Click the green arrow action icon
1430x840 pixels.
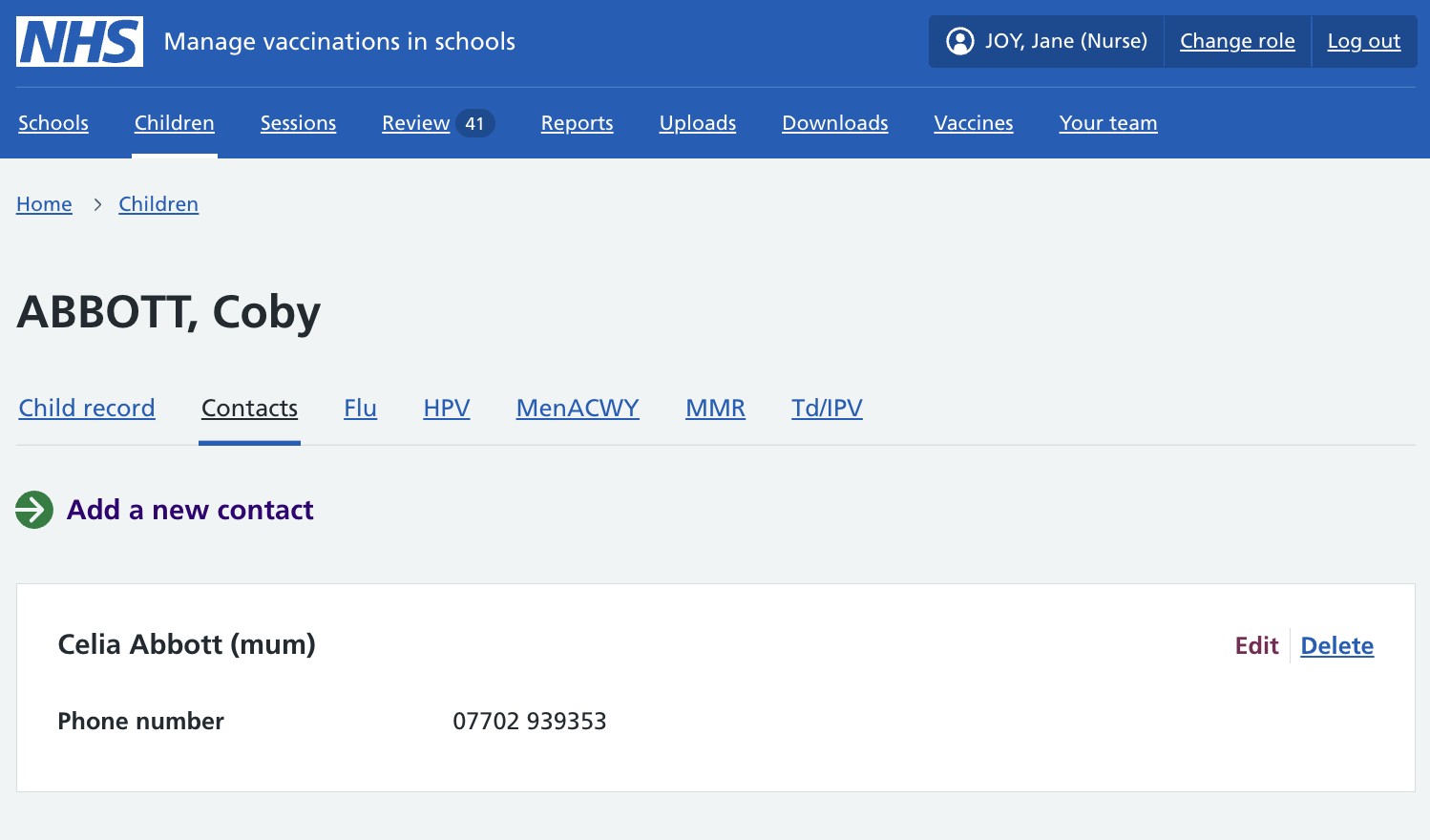point(34,510)
